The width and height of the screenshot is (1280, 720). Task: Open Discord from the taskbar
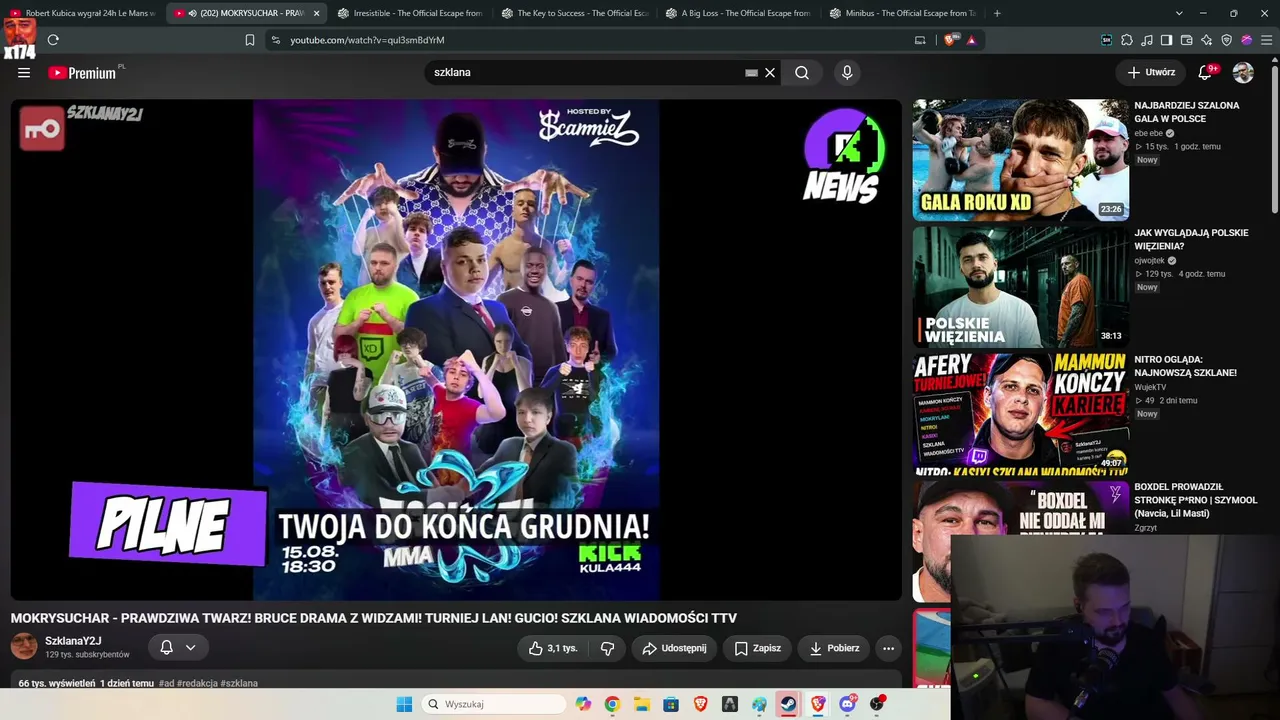[847, 704]
